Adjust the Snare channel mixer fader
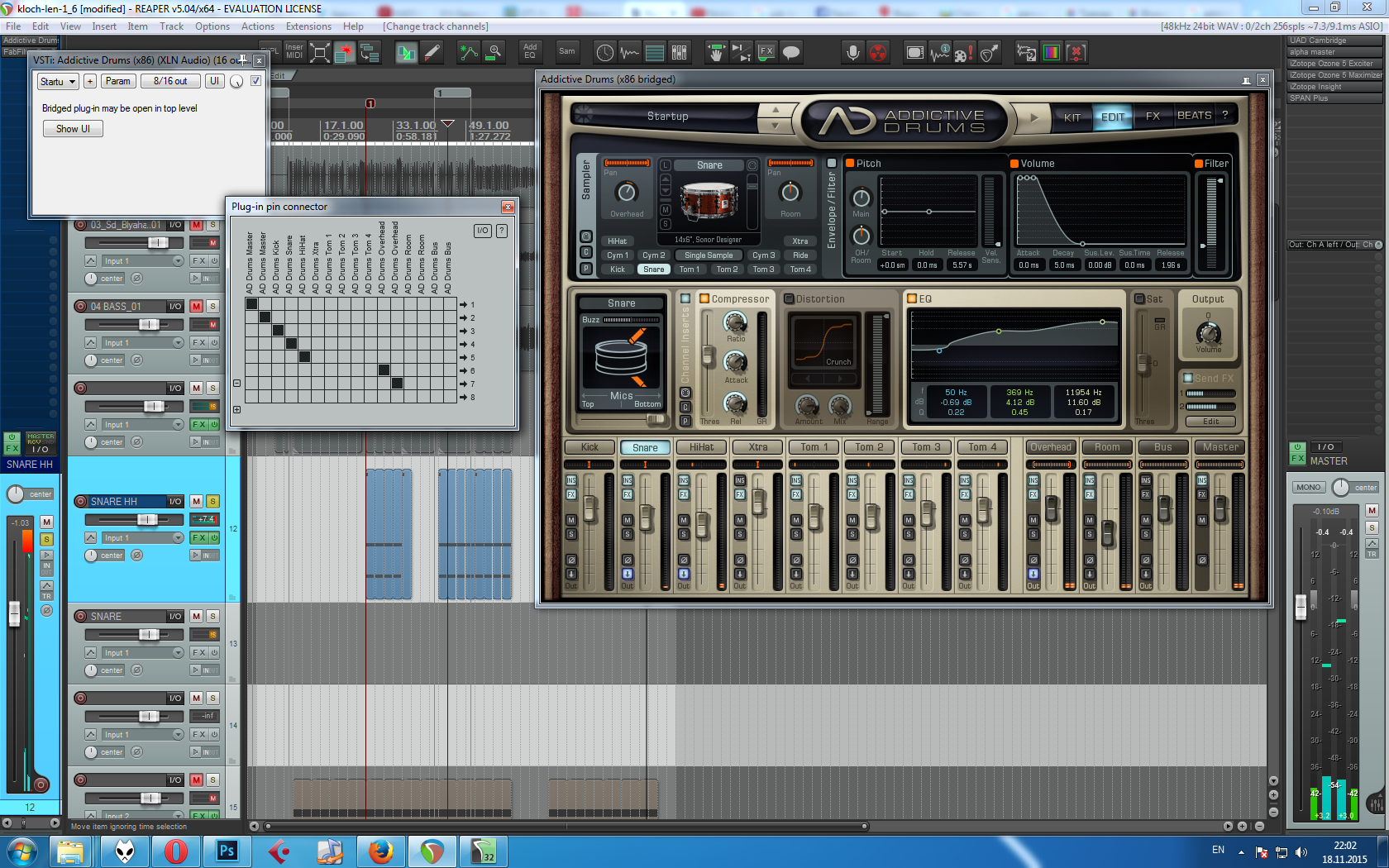Screen dimensions: 1389x868 pyautogui.click(x=647, y=517)
